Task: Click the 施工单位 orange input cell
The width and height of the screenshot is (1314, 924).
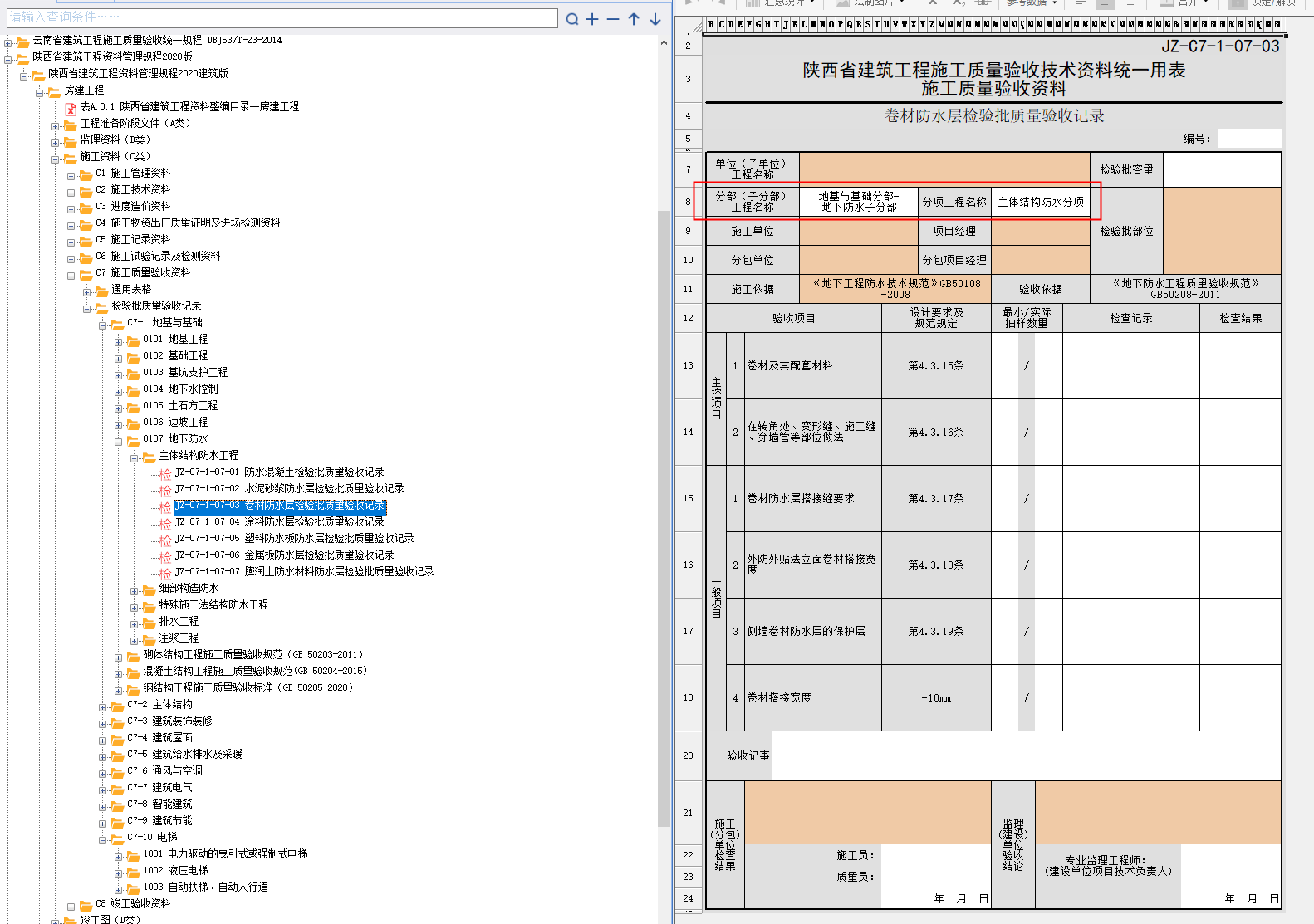Action: pos(859,231)
